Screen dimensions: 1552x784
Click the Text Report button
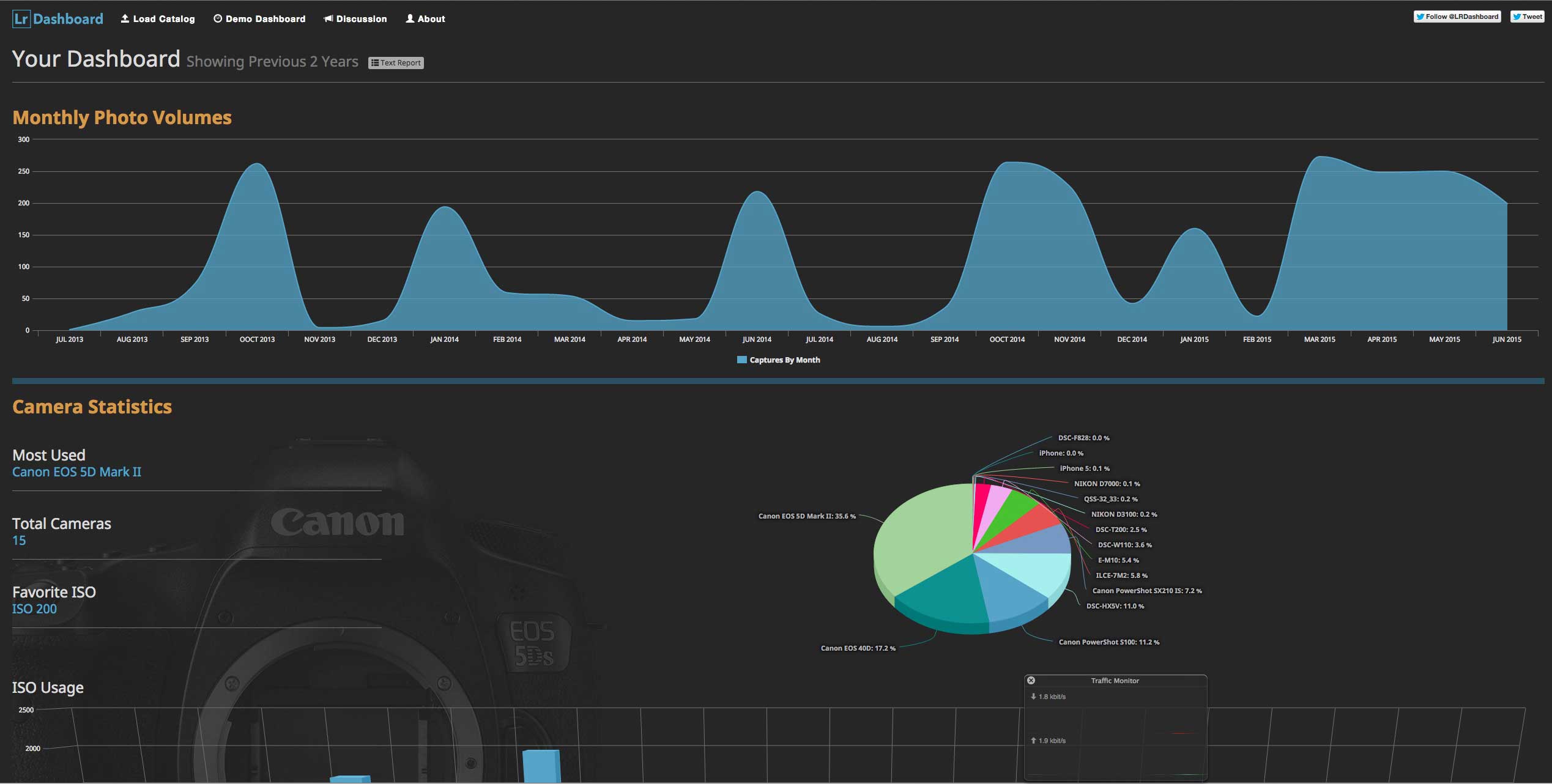click(396, 63)
